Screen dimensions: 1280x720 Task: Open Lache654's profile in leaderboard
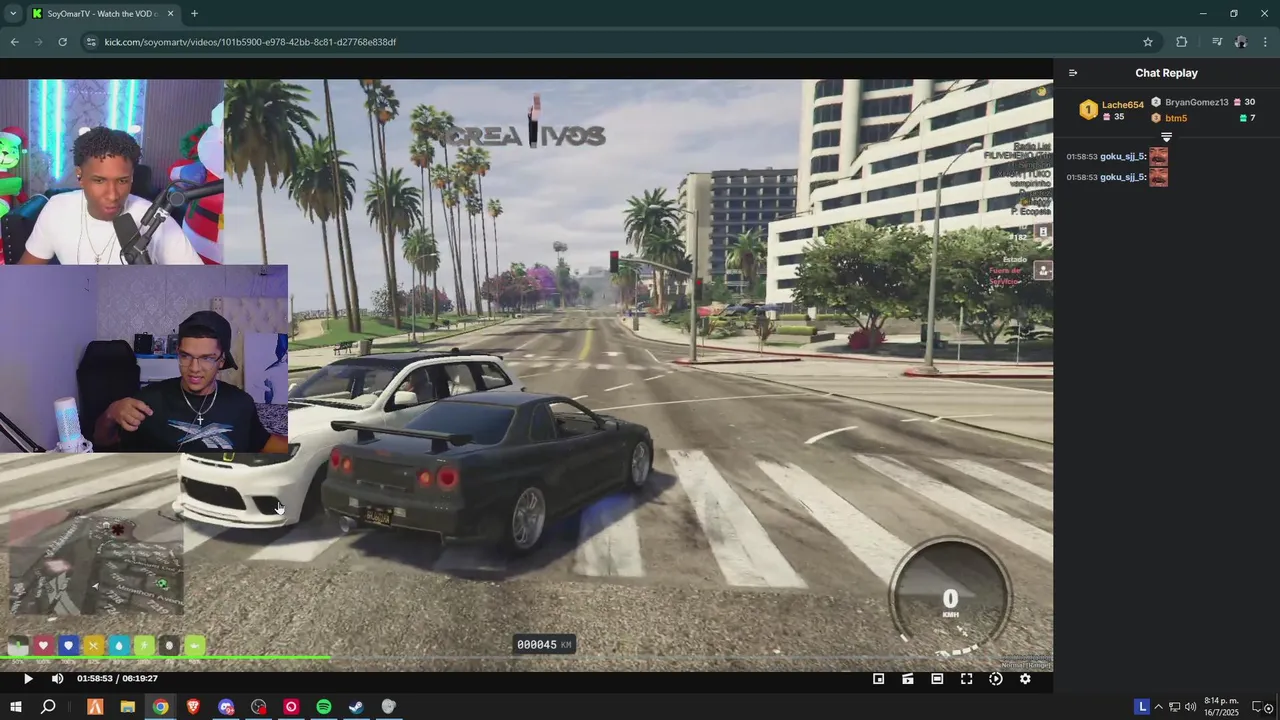(1123, 105)
